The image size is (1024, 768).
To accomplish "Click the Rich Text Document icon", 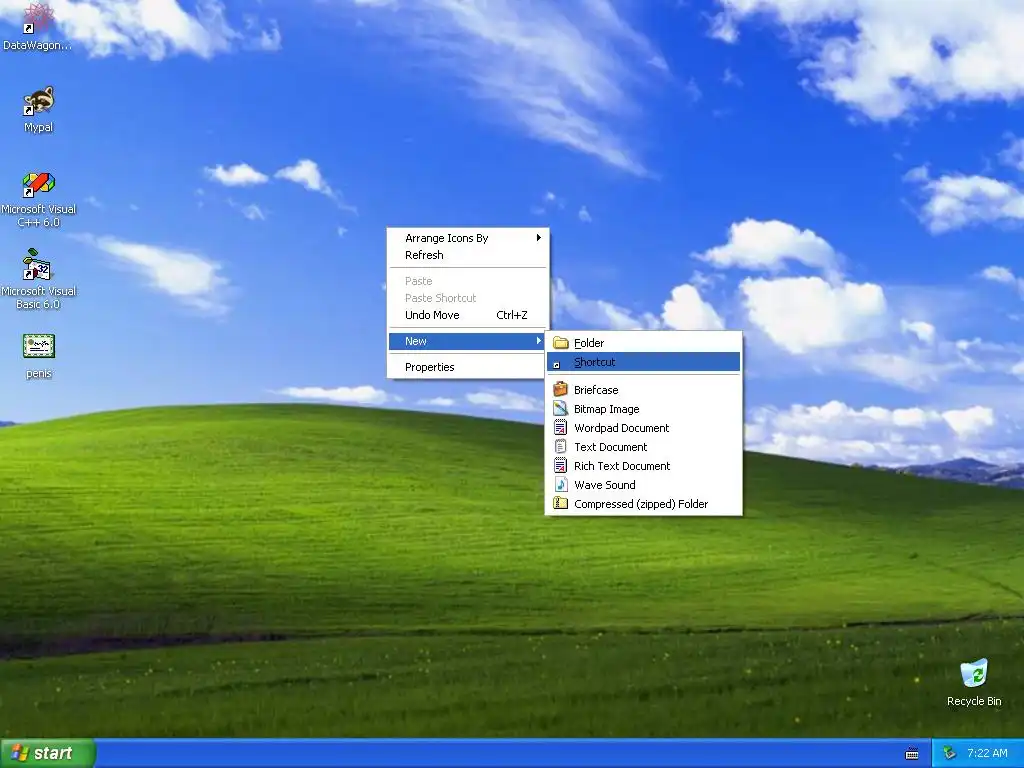I will pos(560,466).
